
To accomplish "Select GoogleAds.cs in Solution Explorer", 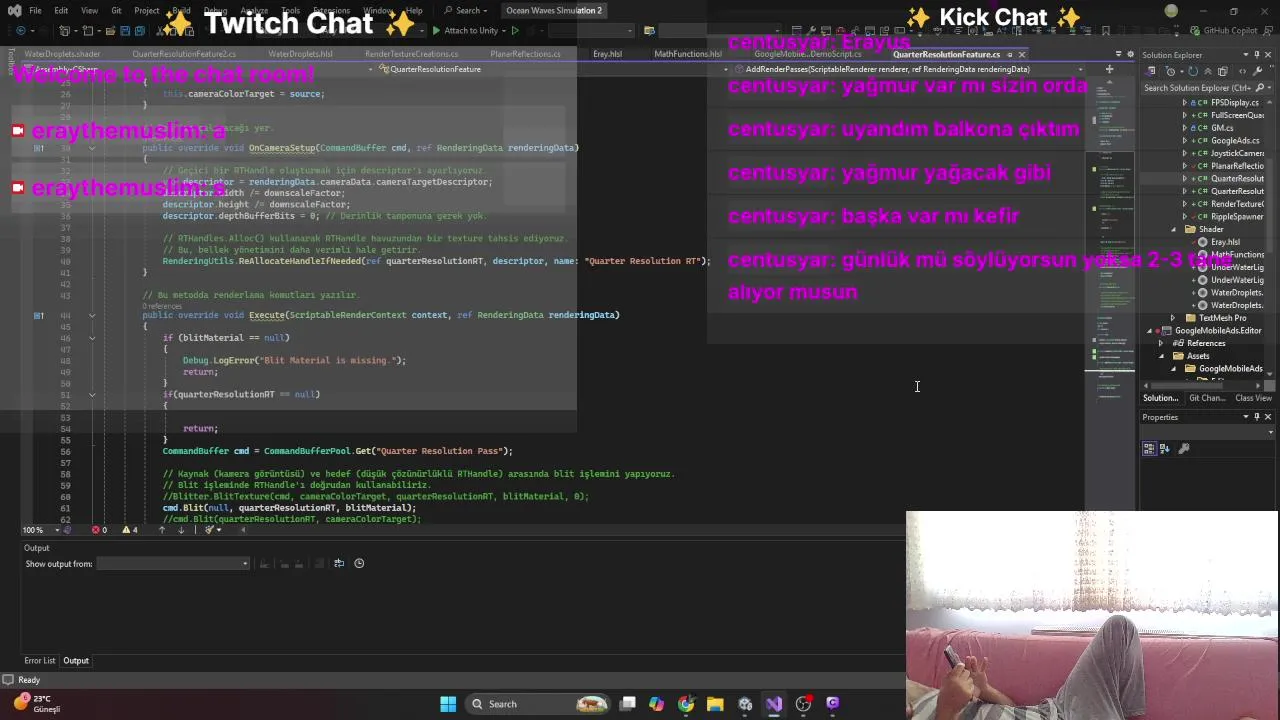I will click(x=1234, y=141).
